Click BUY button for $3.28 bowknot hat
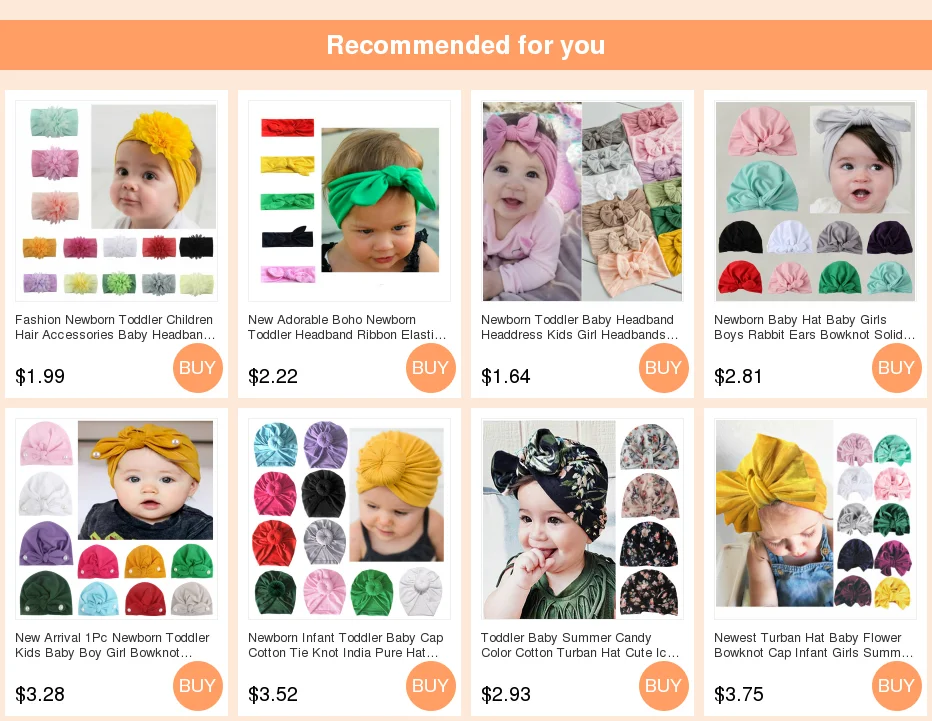The height and width of the screenshot is (721, 932). pyautogui.click(x=197, y=685)
